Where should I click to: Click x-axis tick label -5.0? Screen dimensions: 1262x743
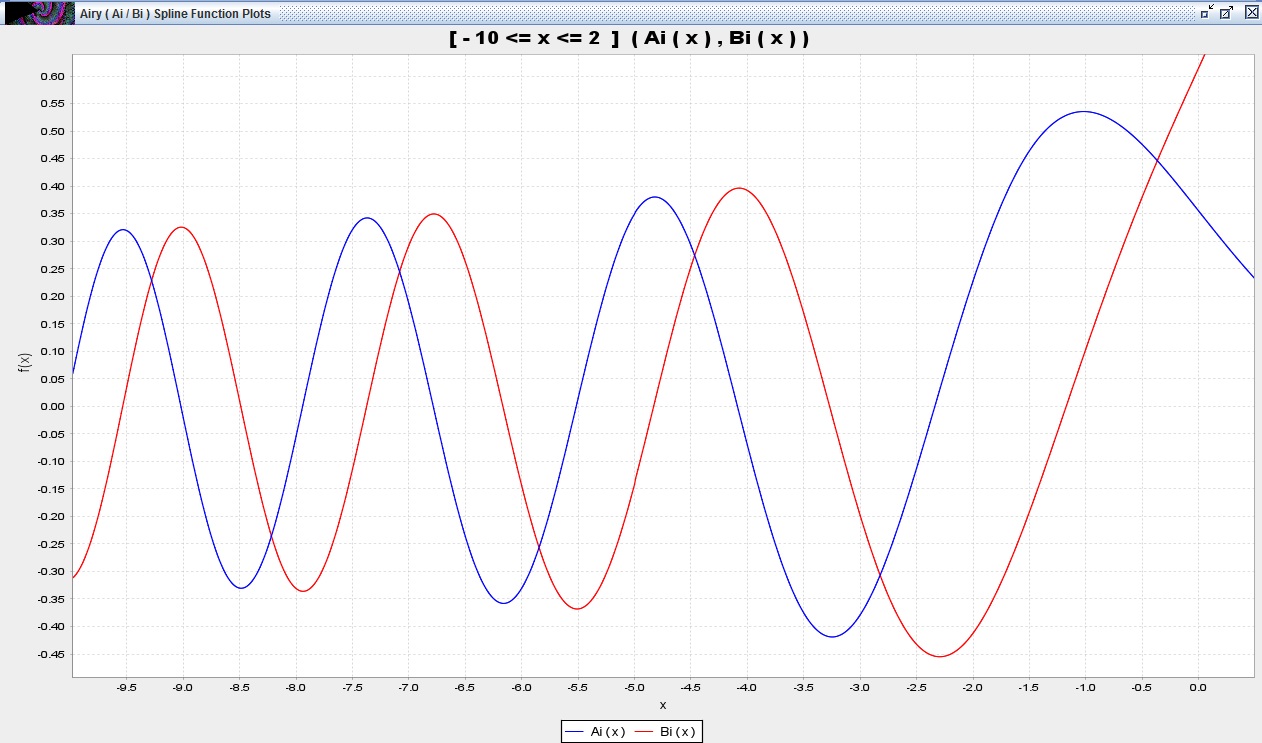[634, 688]
